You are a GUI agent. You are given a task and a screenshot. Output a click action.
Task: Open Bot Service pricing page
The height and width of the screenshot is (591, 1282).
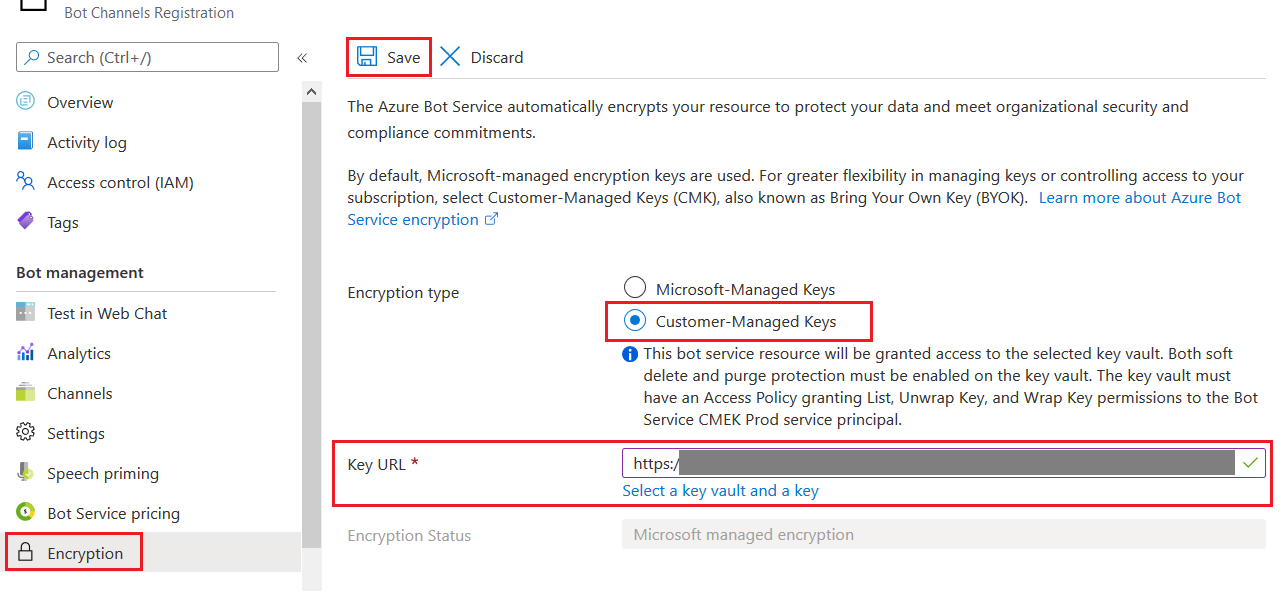click(113, 513)
